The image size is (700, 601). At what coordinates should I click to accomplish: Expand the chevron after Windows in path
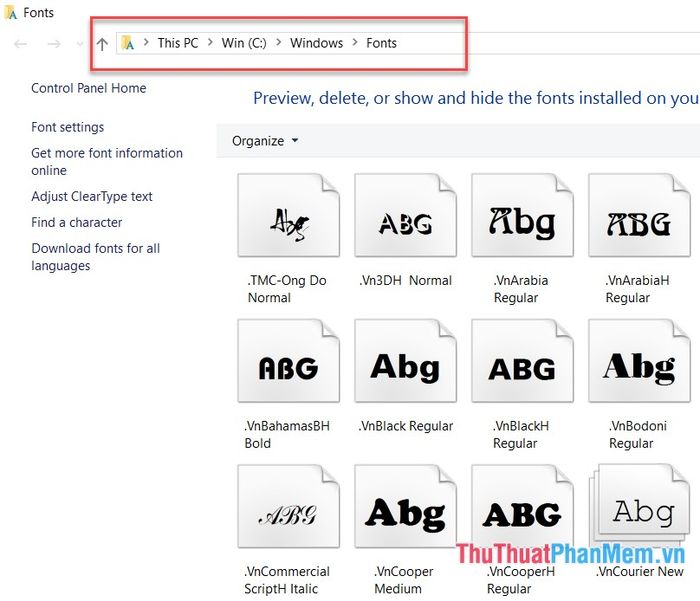coord(355,43)
